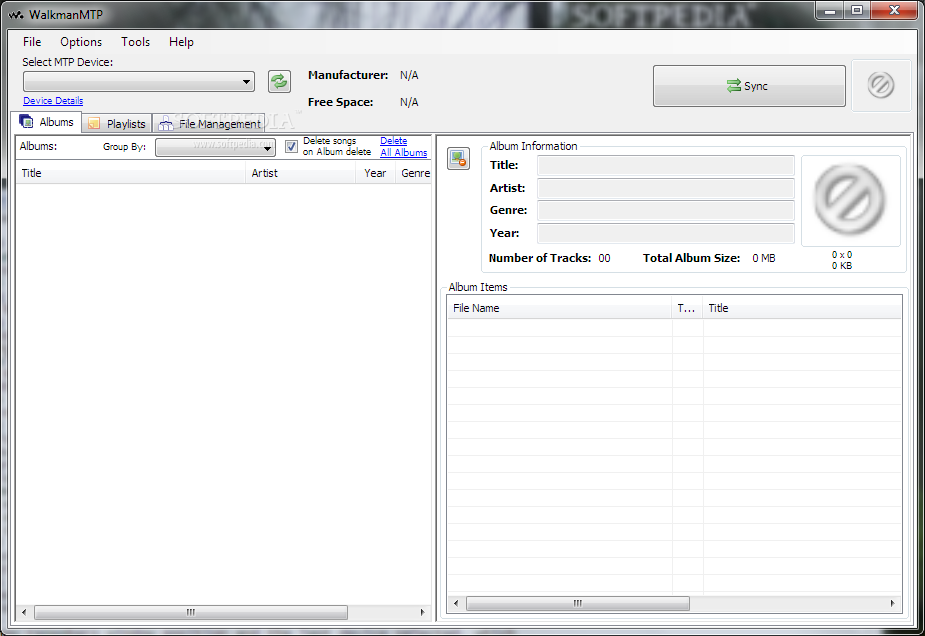925x636 pixels.
Task: Click the Album Items horizontal scrollbar thumb
Action: coord(578,603)
